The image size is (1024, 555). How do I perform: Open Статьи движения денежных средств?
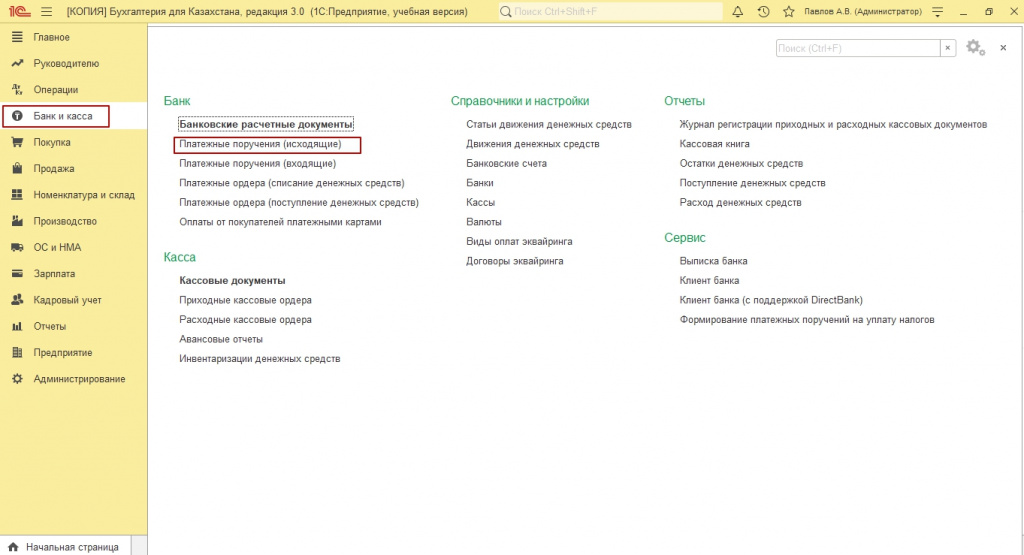coord(549,124)
